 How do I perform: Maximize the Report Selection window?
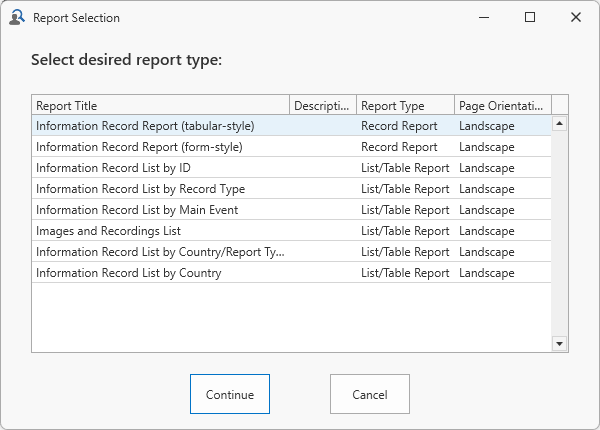[x=530, y=17]
